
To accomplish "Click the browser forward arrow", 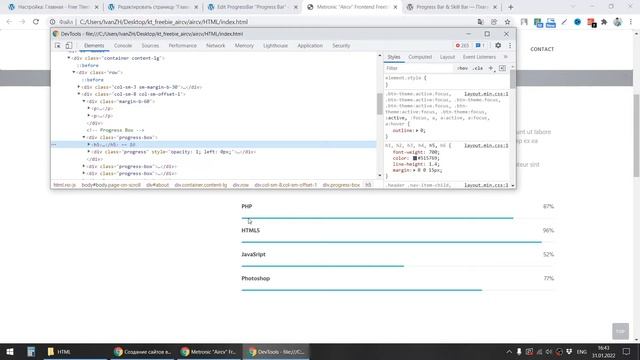I will pyautogui.click(x=22, y=22).
